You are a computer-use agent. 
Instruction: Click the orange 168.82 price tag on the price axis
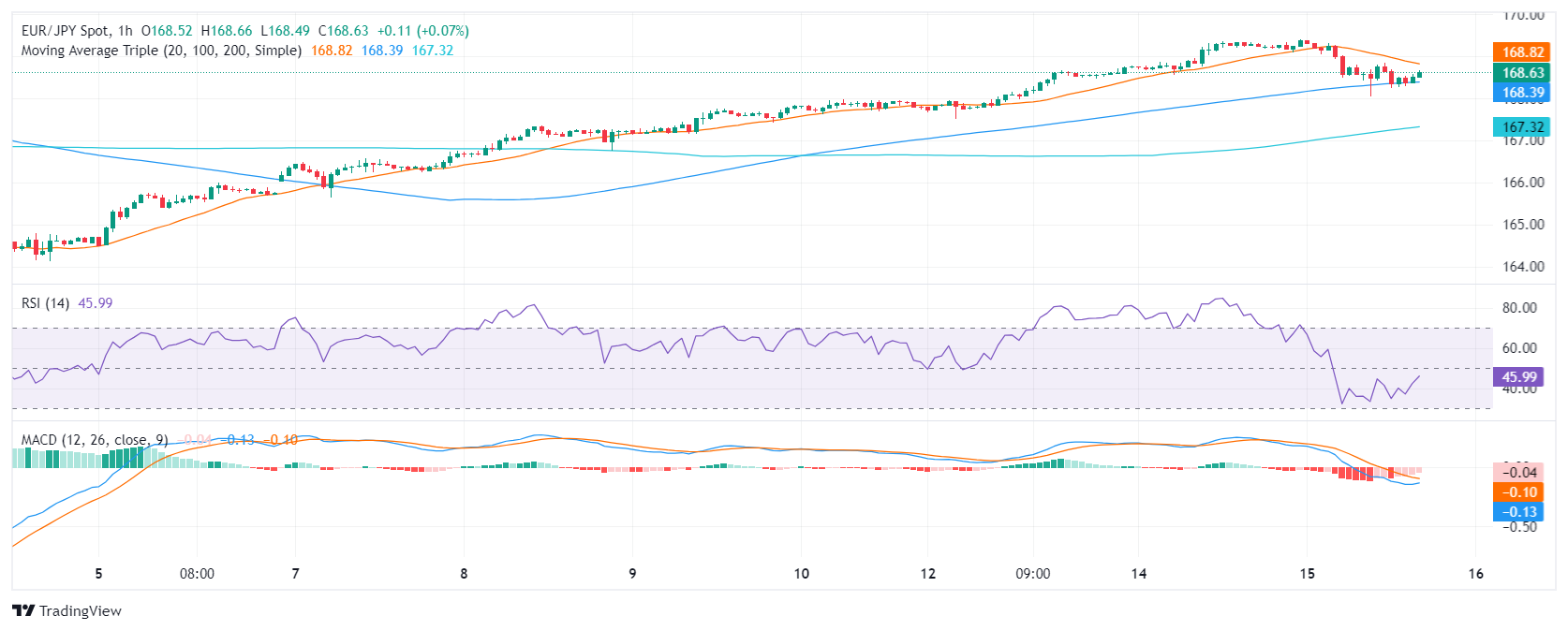tap(1522, 52)
